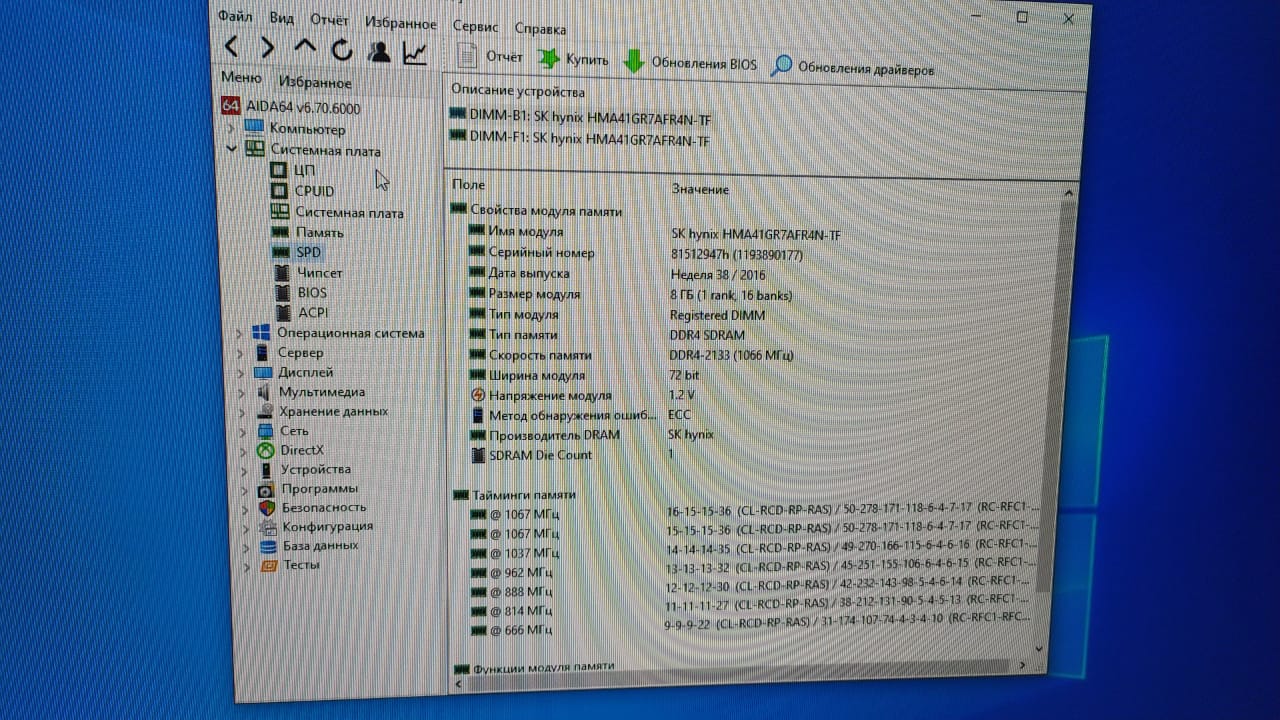Screen dimensions: 1280x720
Task: Select DIMM-F1: SK hynix HMA41GR7AFR4N-TF device
Action: [581, 139]
